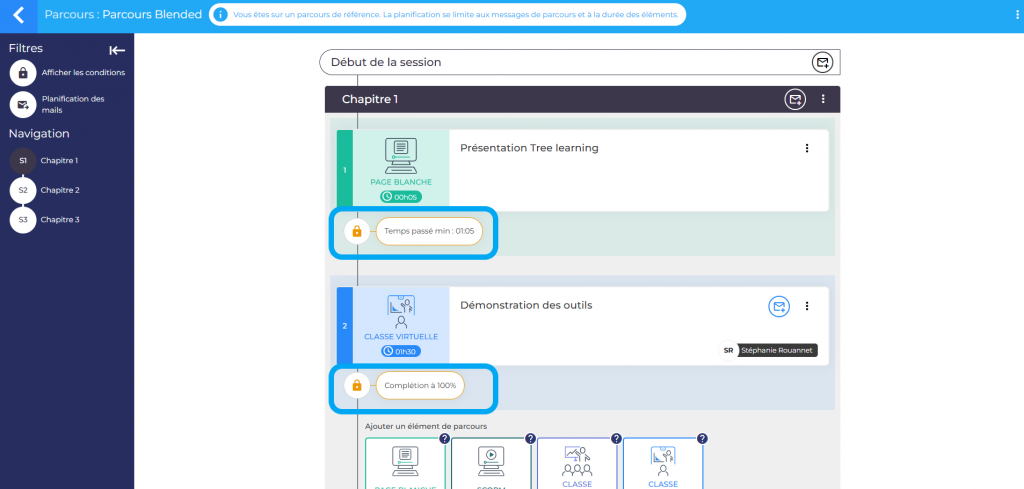Click the Temps passé min : 01:05 condition
Screen dimensions: 1024x489
point(428,232)
